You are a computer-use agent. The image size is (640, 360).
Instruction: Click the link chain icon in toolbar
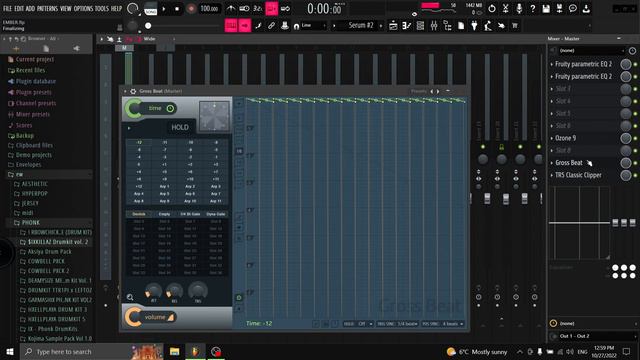click(x=271, y=26)
